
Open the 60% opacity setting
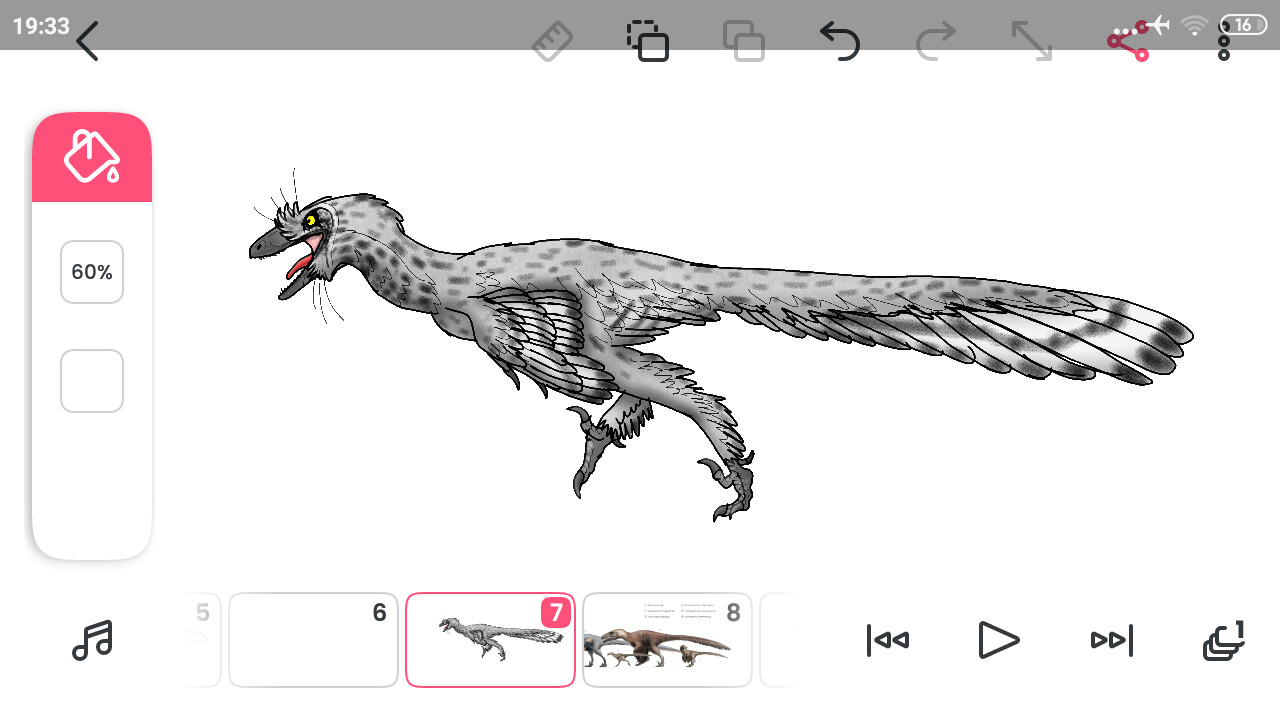point(92,271)
